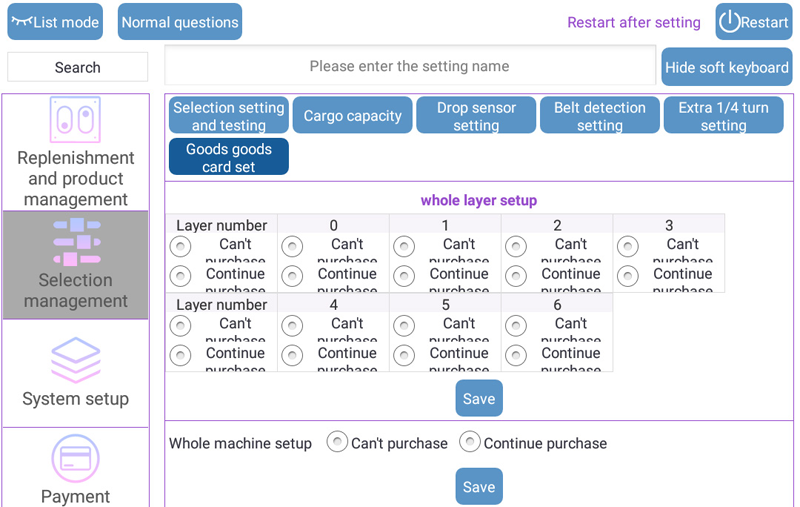Save the whole layer setup

click(x=479, y=398)
